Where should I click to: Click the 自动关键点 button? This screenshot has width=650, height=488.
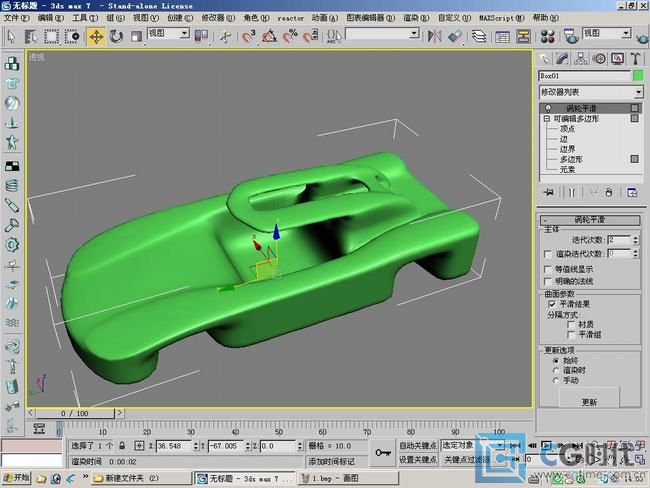(x=418, y=445)
